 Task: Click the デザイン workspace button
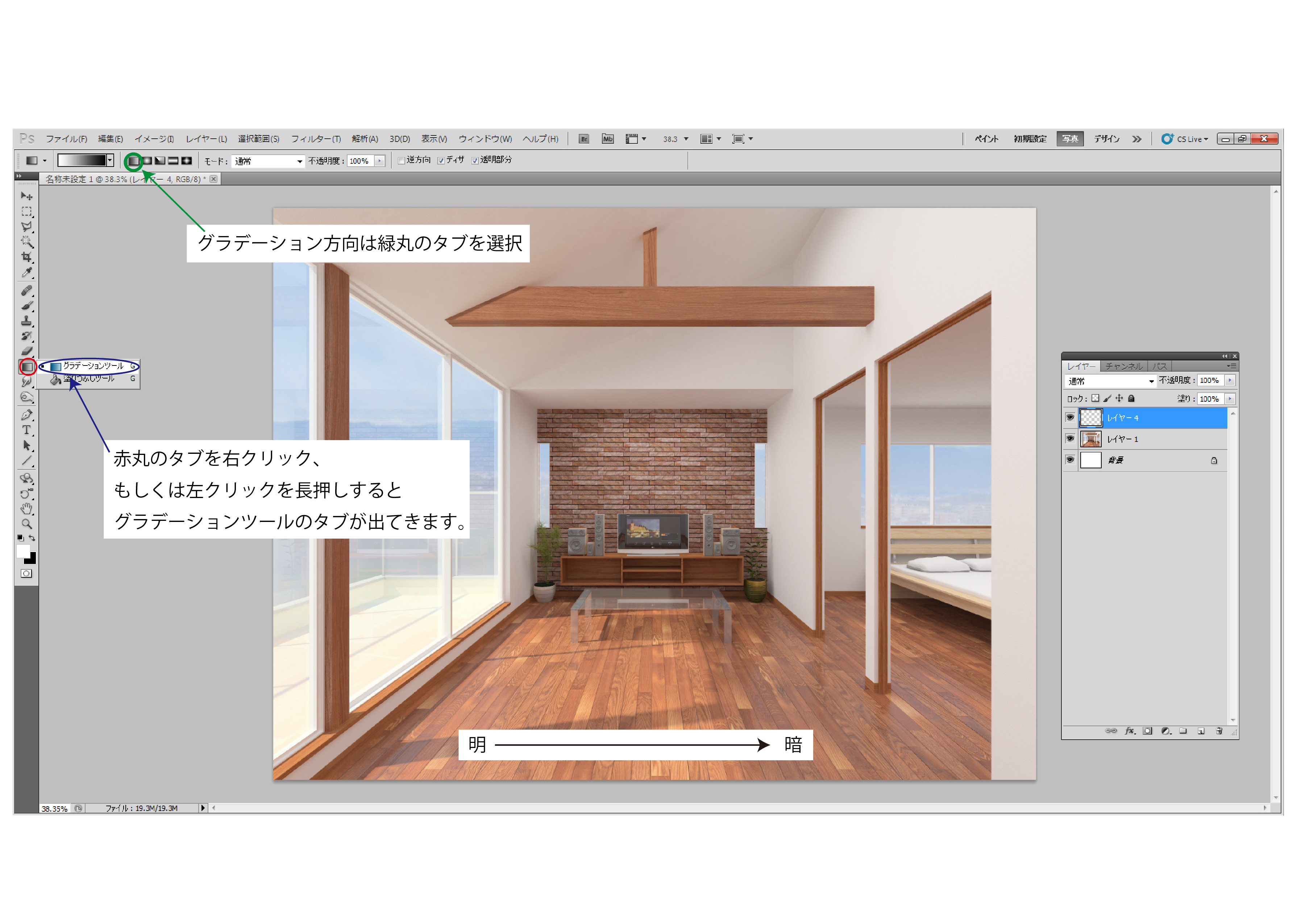tap(1106, 139)
